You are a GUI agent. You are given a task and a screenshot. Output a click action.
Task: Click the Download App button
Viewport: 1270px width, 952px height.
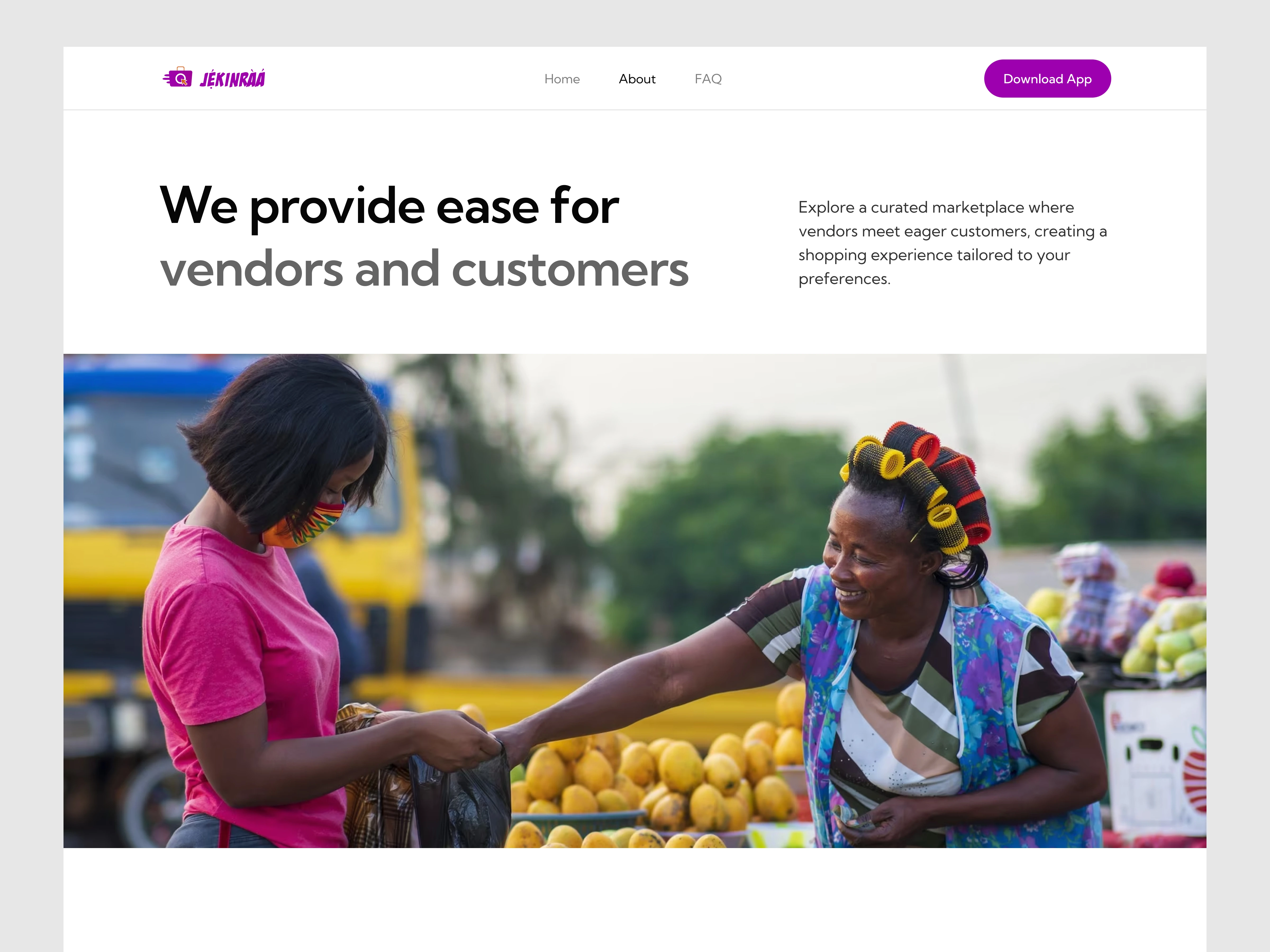(x=1047, y=79)
